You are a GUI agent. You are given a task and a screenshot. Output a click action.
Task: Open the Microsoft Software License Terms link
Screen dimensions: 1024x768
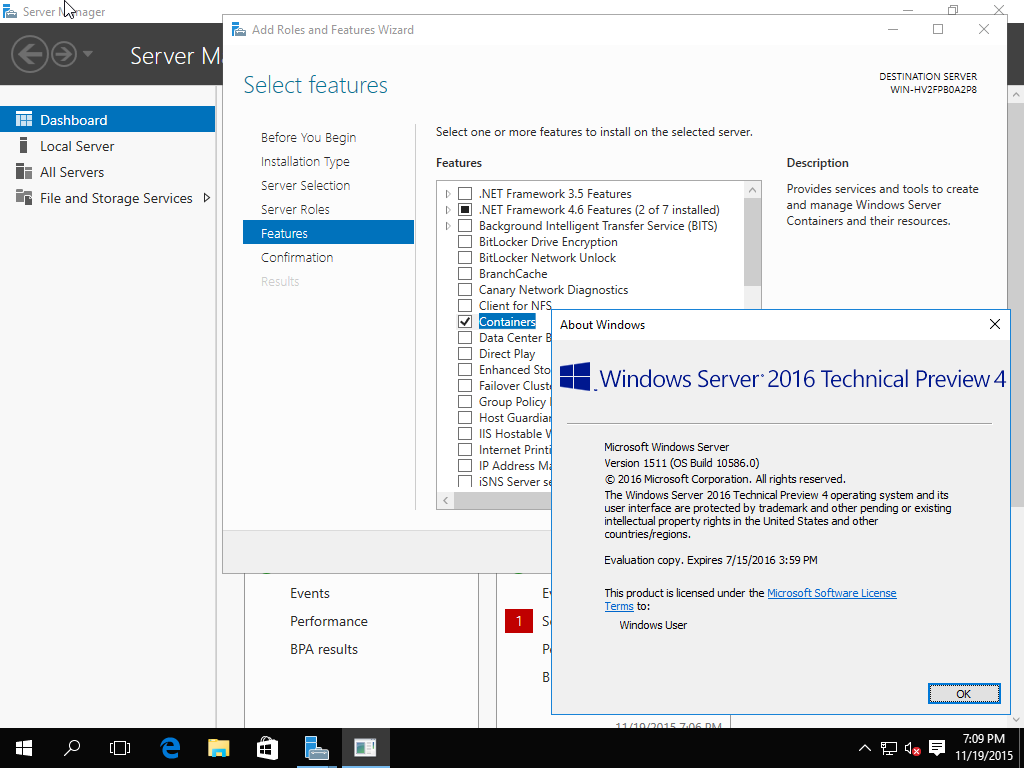(831, 593)
